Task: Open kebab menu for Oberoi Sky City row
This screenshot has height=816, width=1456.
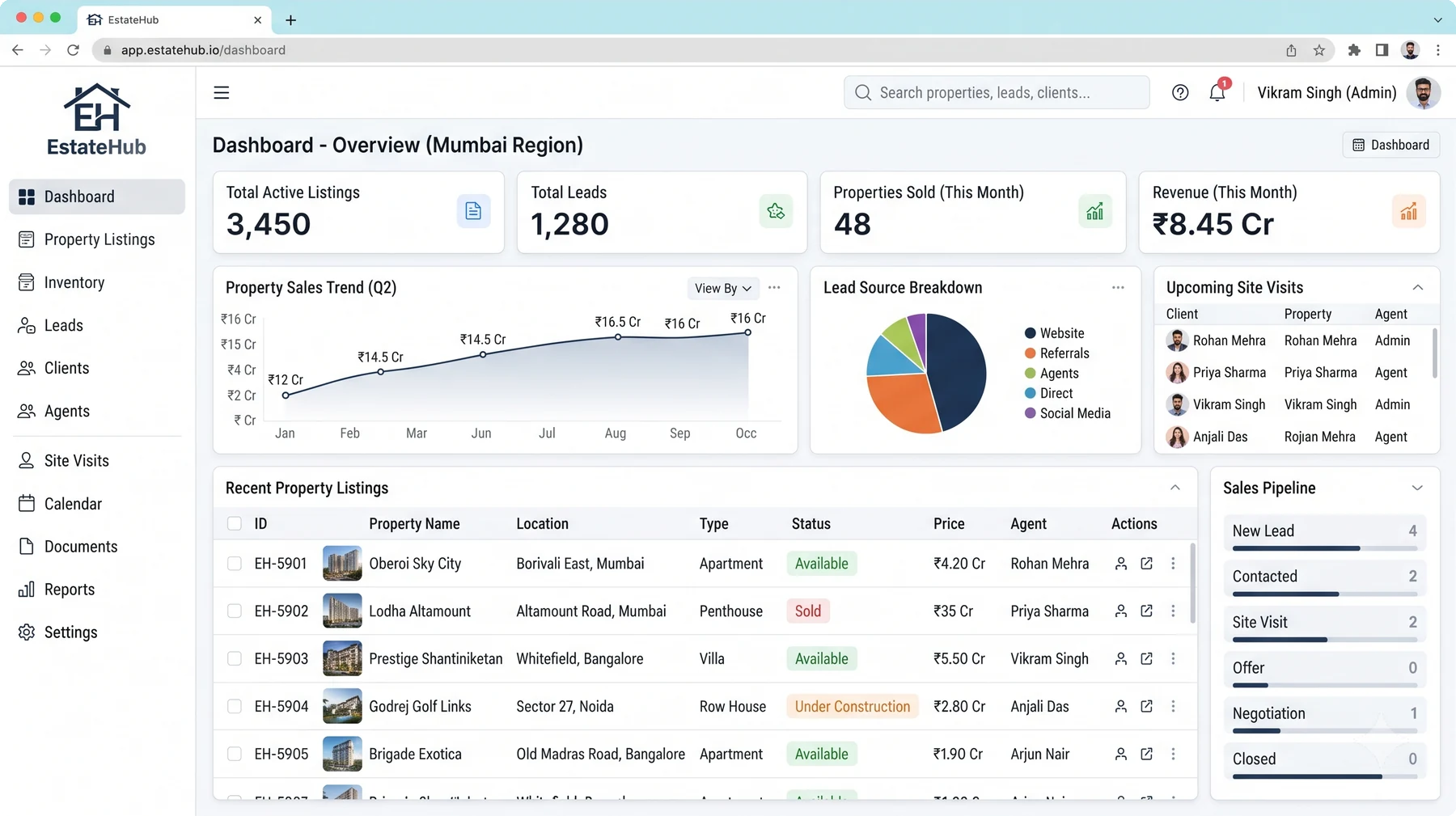Action: coord(1173,564)
